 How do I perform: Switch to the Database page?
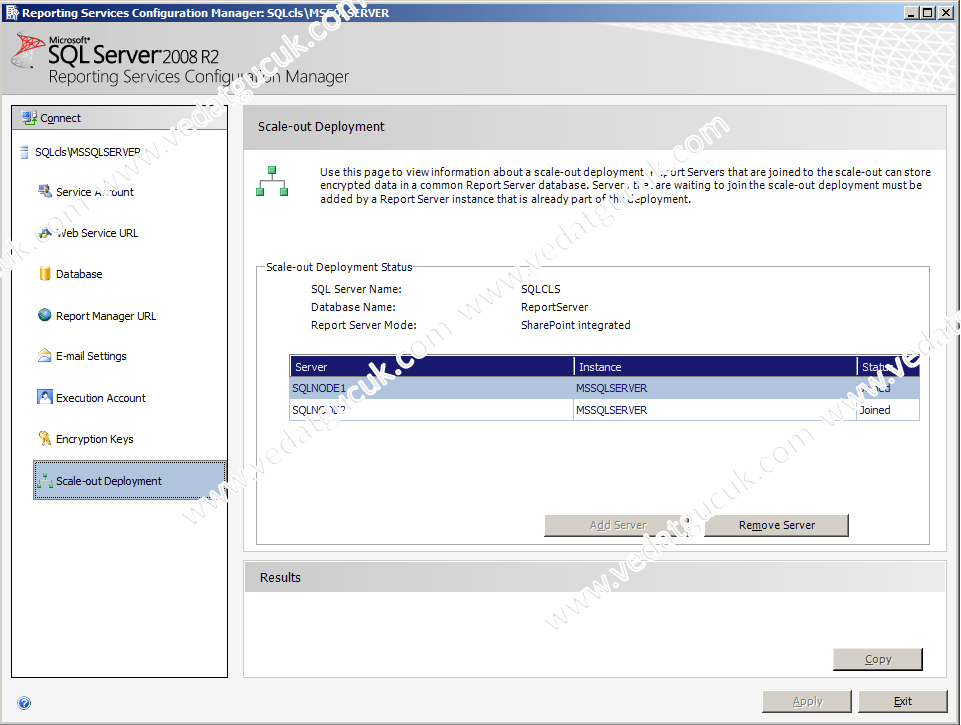(79, 274)
